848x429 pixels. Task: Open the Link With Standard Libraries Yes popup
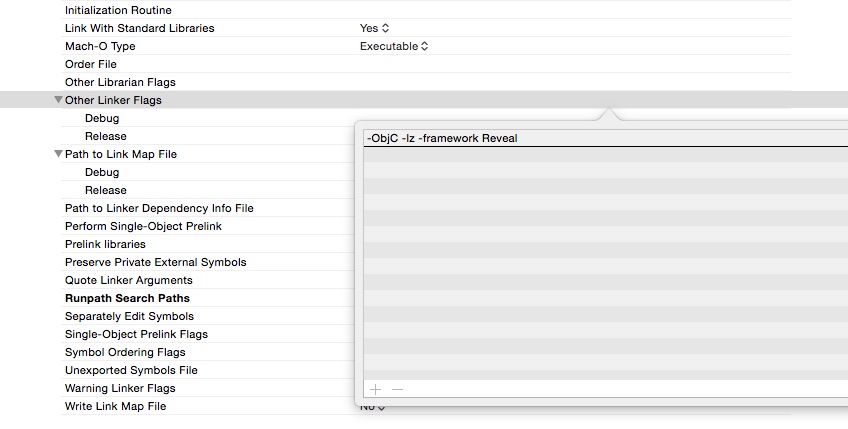(x=374, y=28)
